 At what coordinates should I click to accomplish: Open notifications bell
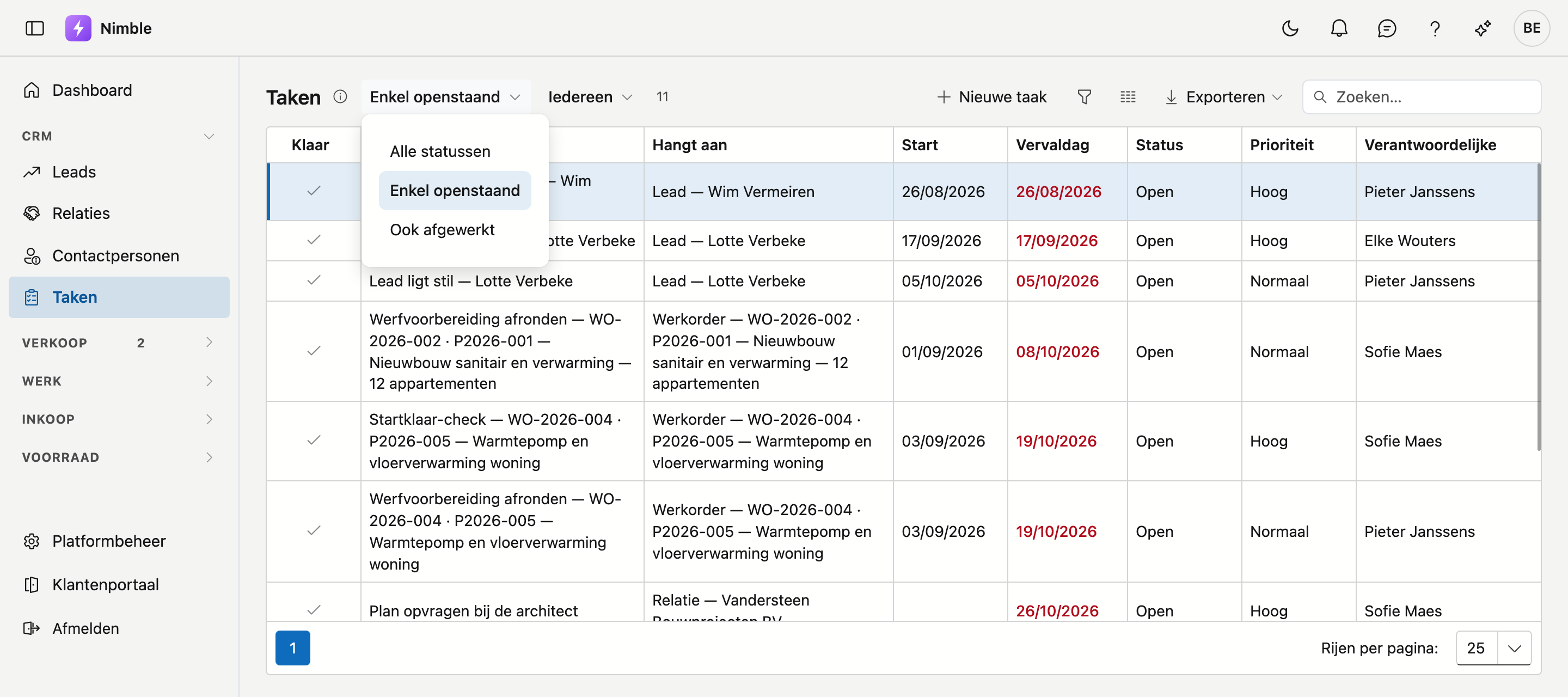coord(1339,29)
